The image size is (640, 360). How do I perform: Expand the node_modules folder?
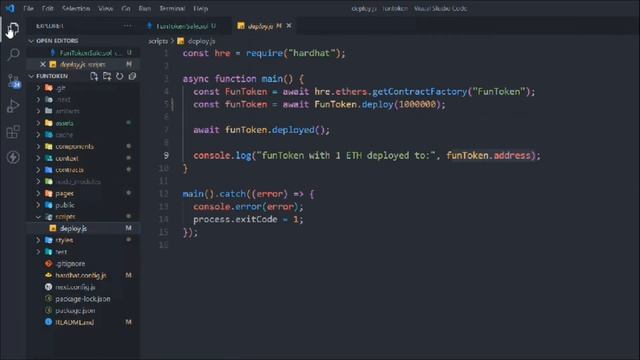click(84, 182)
